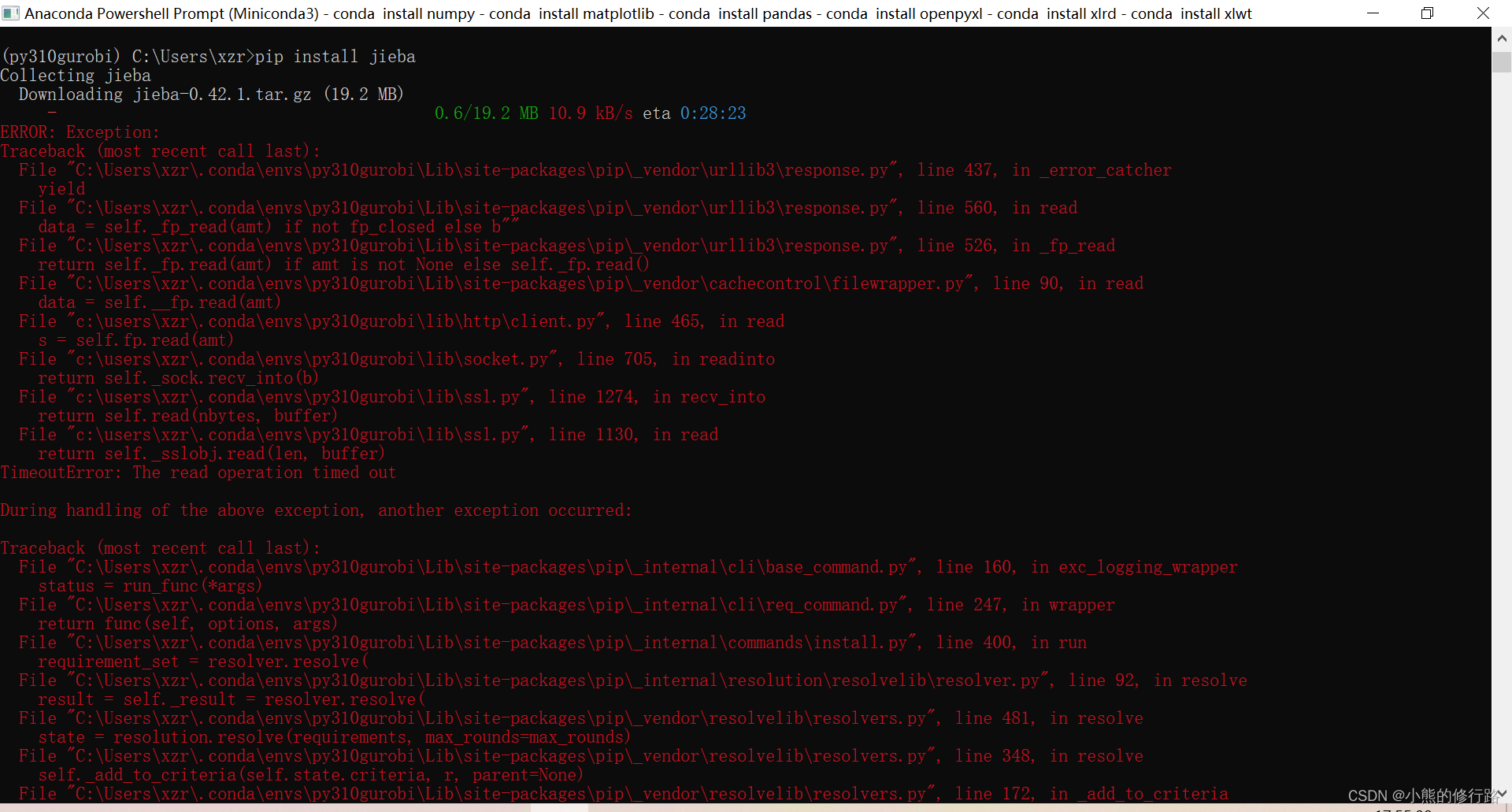
Task: Click the restore window icon
Action: tap(1427, 13)
